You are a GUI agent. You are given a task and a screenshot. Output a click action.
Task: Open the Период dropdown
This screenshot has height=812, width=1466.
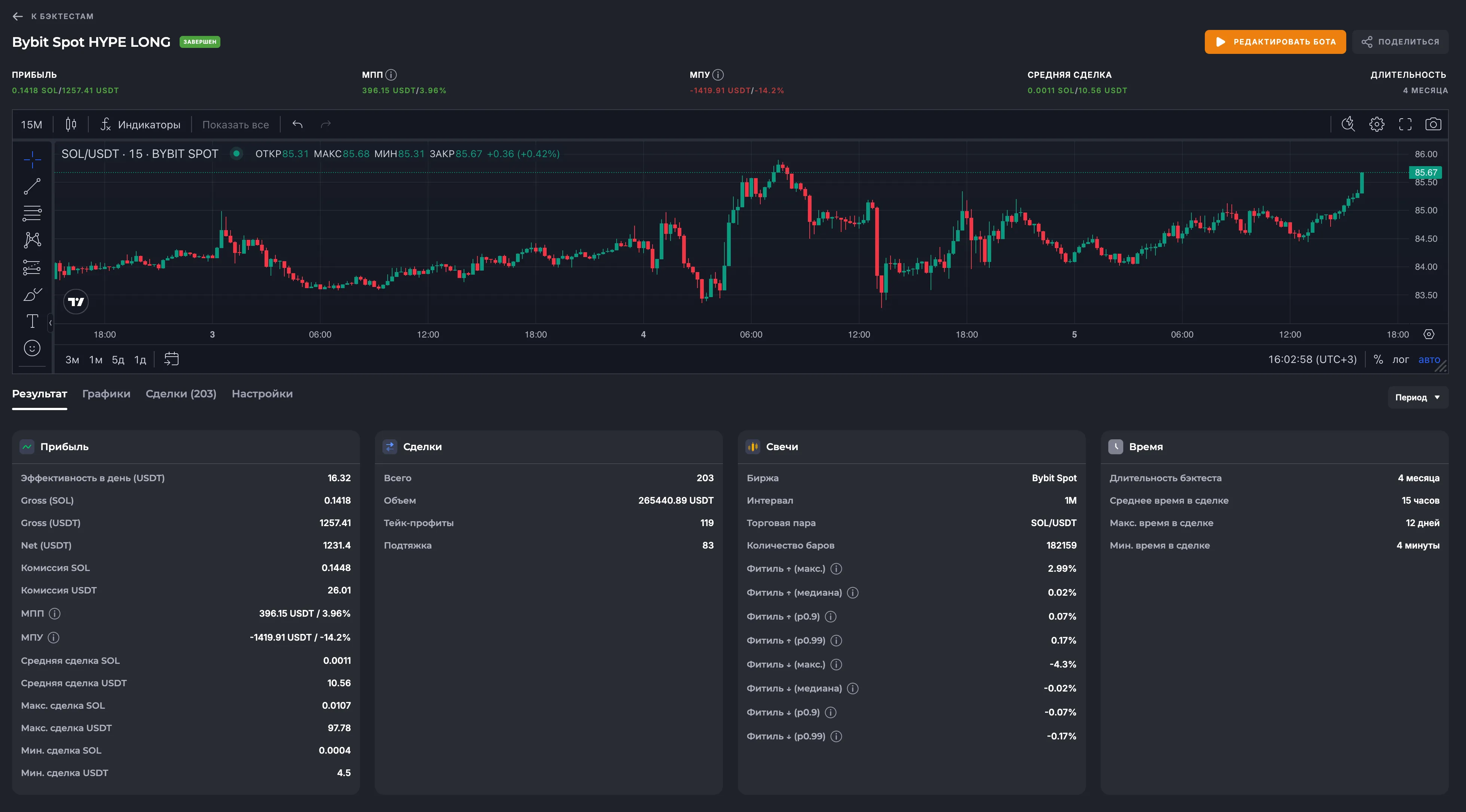1418,397
